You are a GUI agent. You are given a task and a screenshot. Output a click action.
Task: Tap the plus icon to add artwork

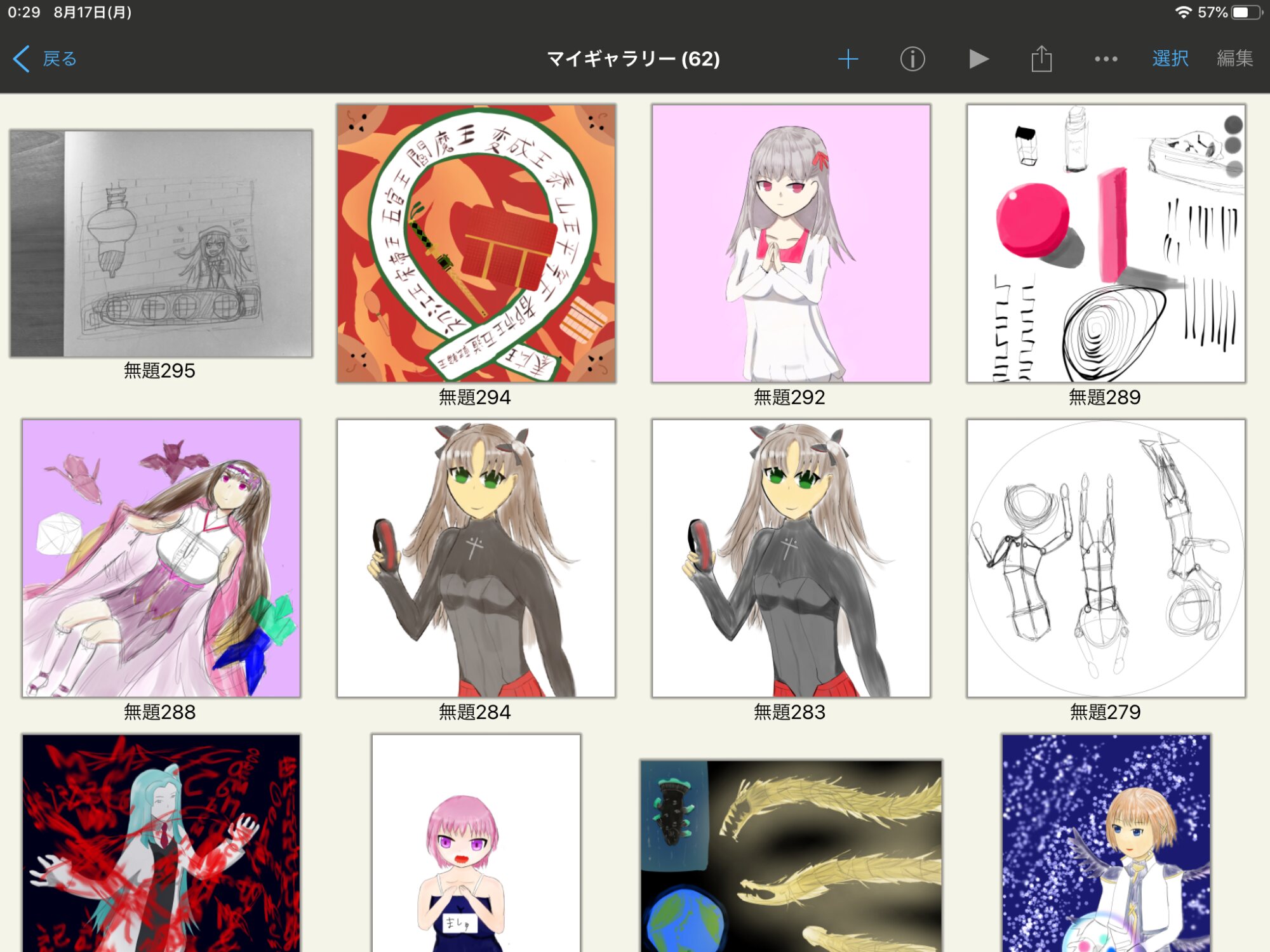[848, 59]
